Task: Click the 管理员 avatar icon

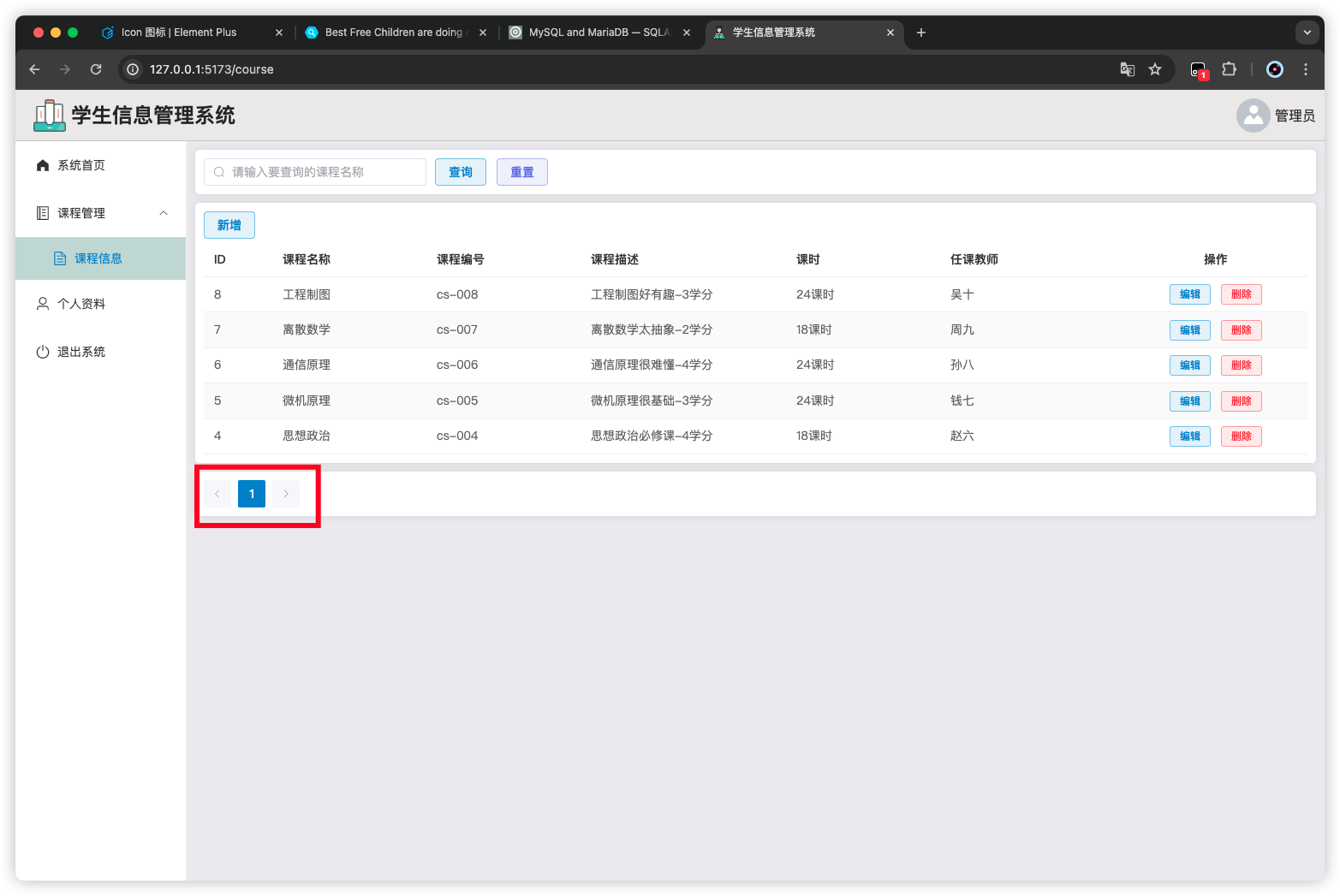Action: [x=1254, y=116]
